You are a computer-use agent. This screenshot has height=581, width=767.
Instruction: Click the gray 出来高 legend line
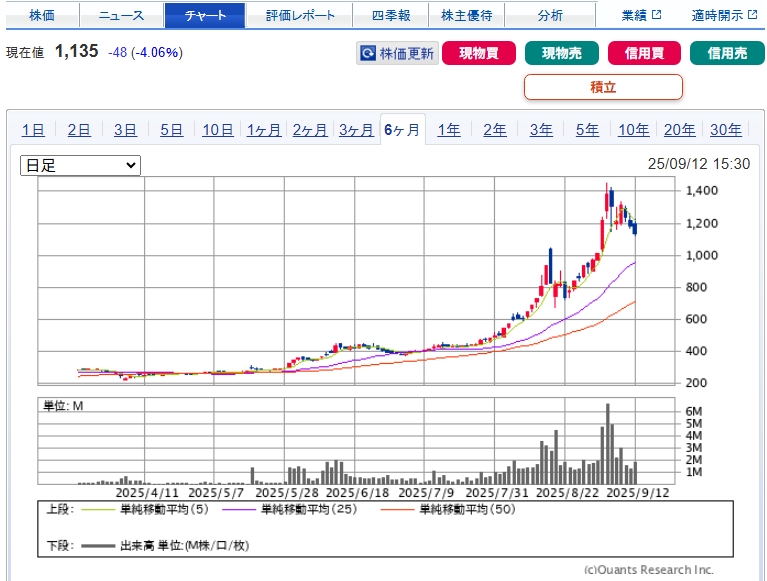point(98,546)
